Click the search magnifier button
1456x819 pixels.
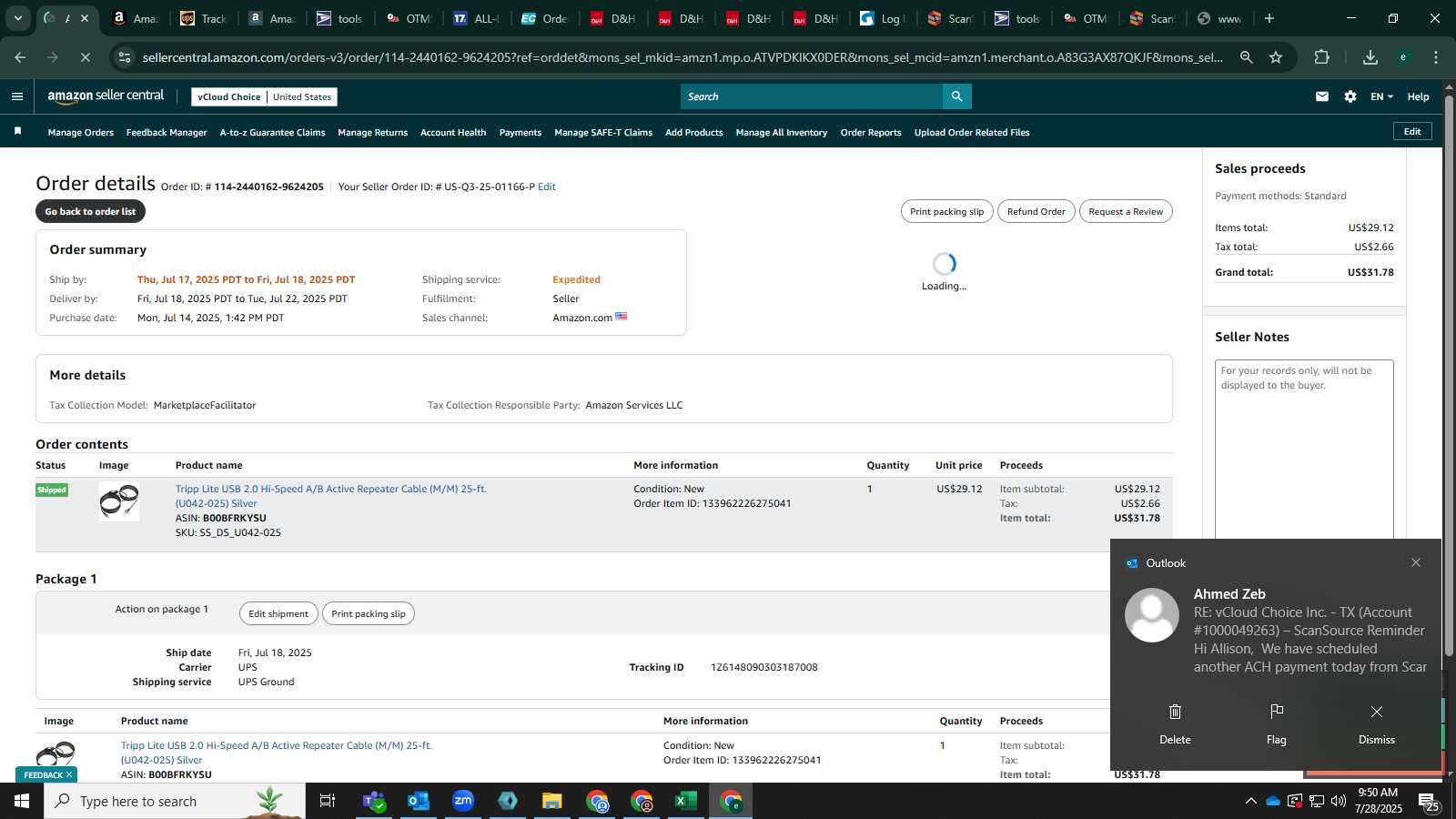pyautogui.click(x=956, y=96)
